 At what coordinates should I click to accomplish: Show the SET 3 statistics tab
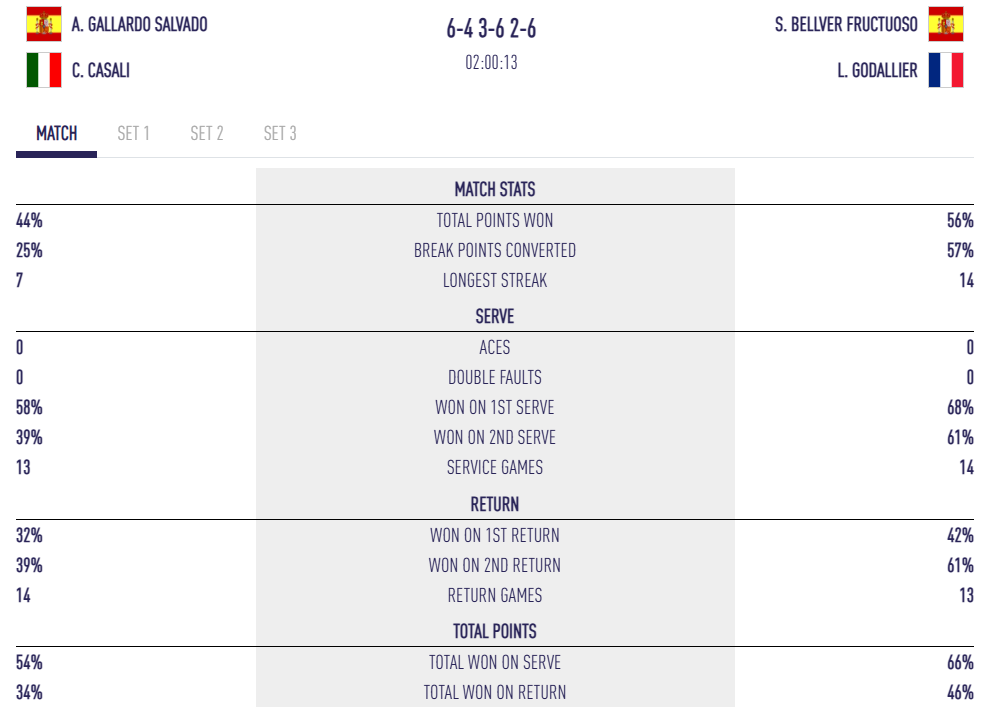tap(280, 134)
